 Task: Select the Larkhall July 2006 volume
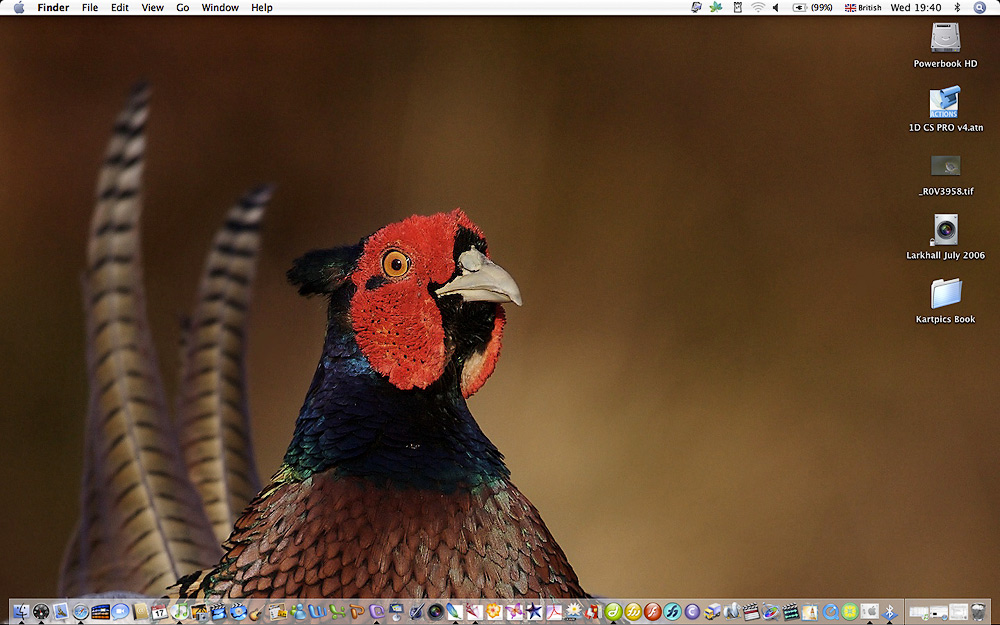coord(945,230)
